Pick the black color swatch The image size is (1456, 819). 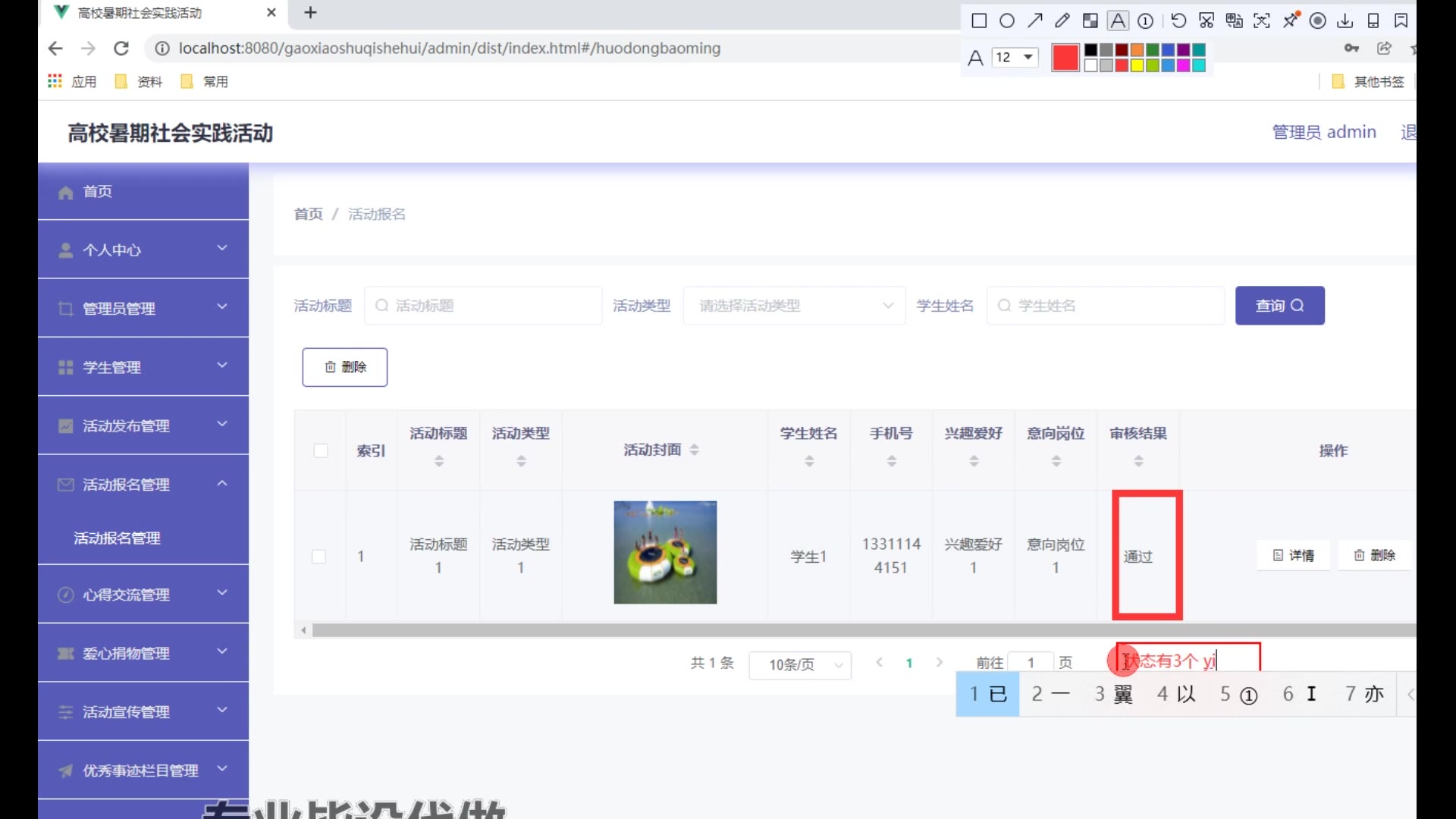pyautogui.click(x=1090, y=50)
